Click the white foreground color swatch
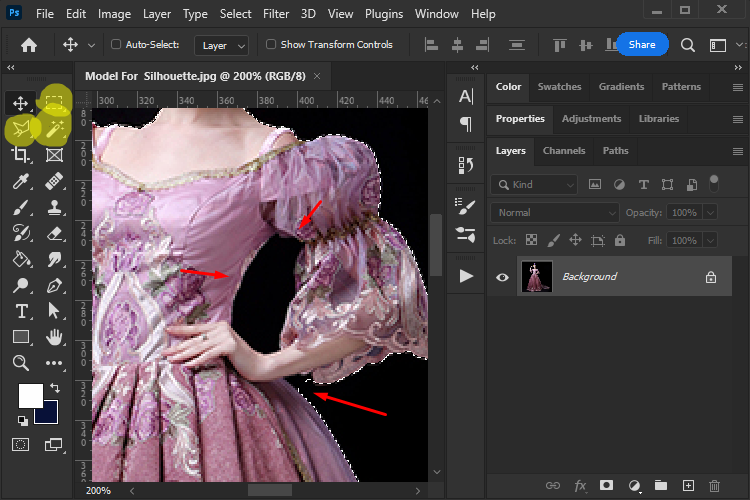 tap(30, 395)
